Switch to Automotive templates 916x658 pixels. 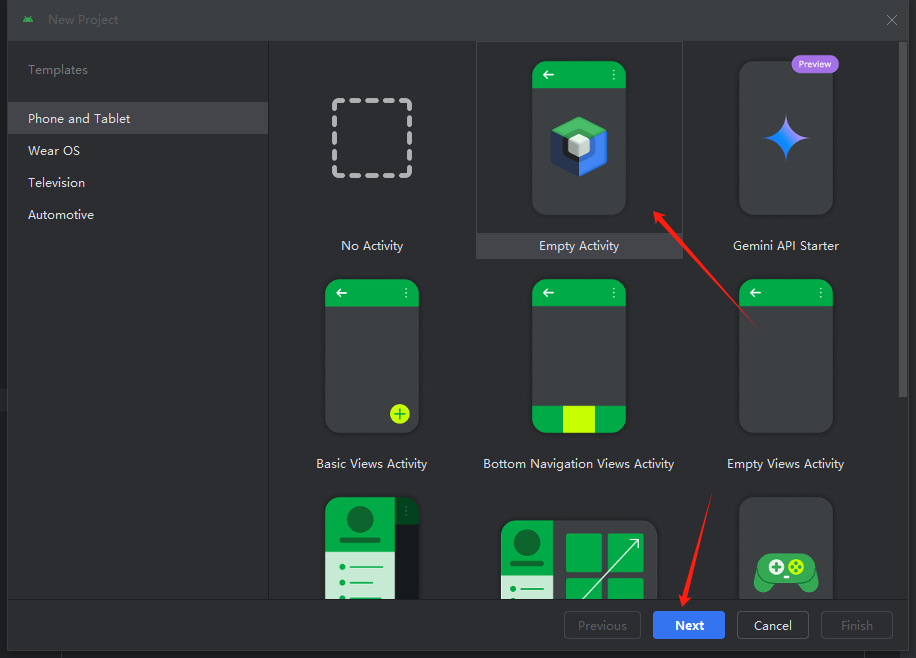click(x=138, y=214)
